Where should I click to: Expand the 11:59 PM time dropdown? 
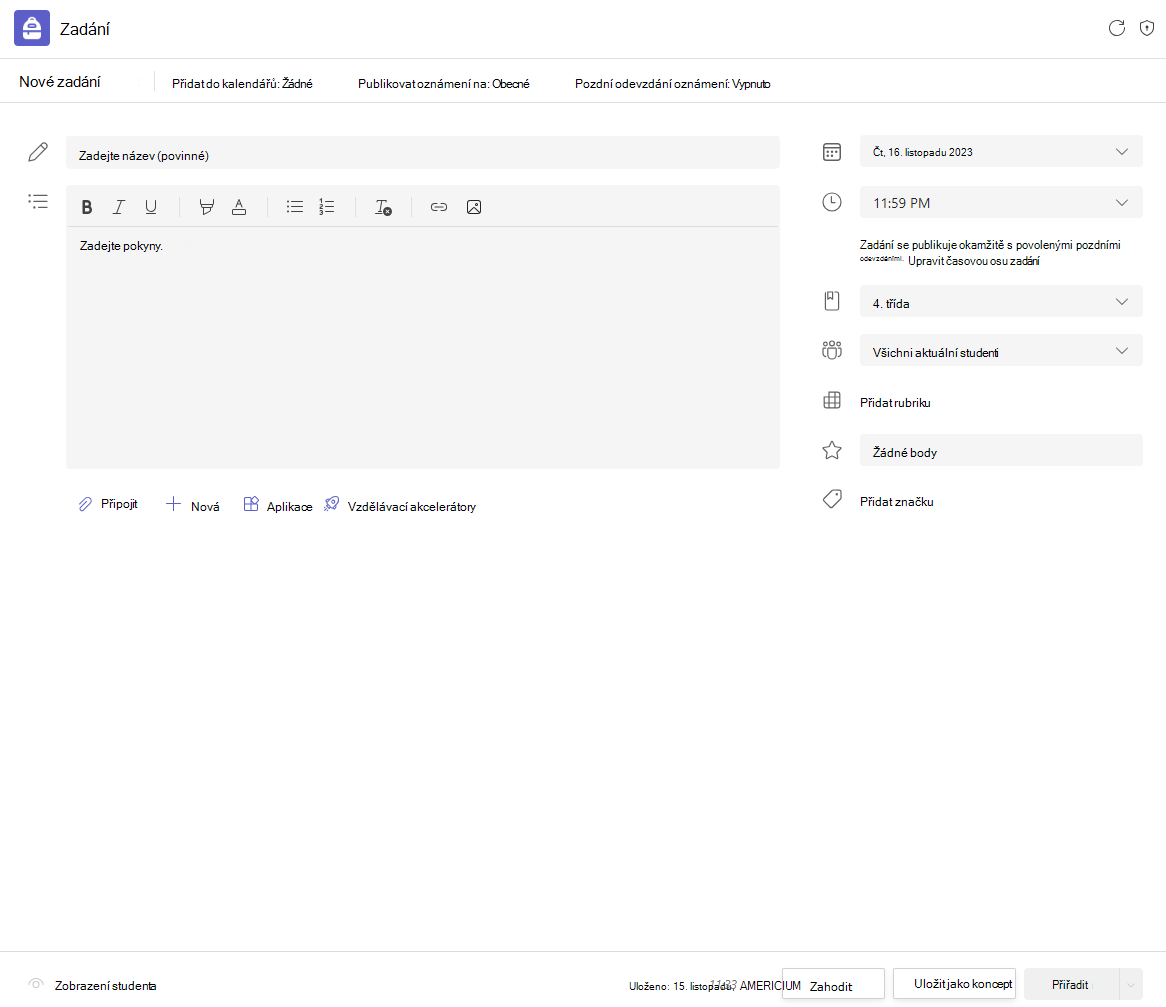1001,203
